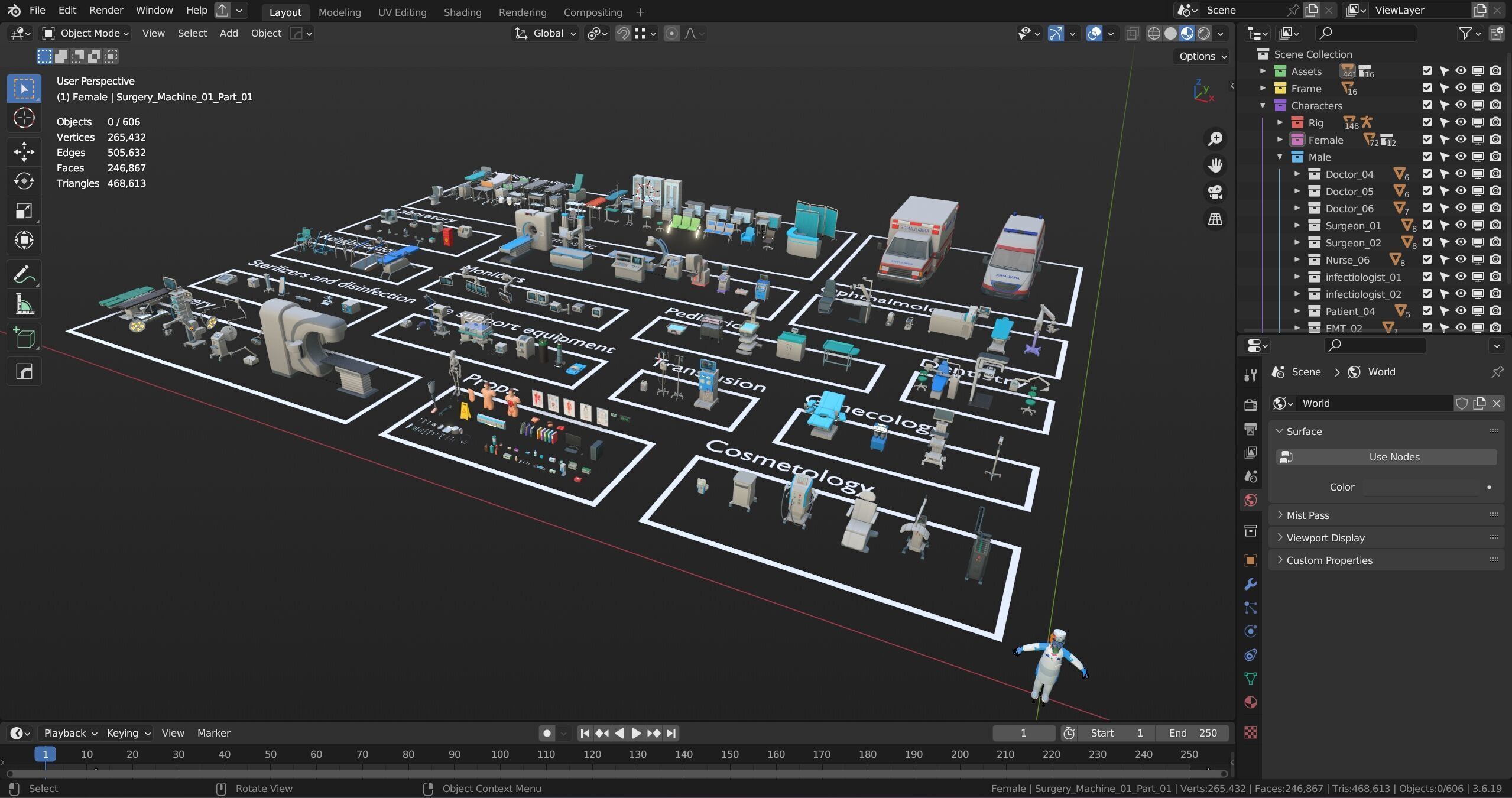Toggle Surgeon_01 eye visibility

pyautogui.click(x=1461, y=225)
